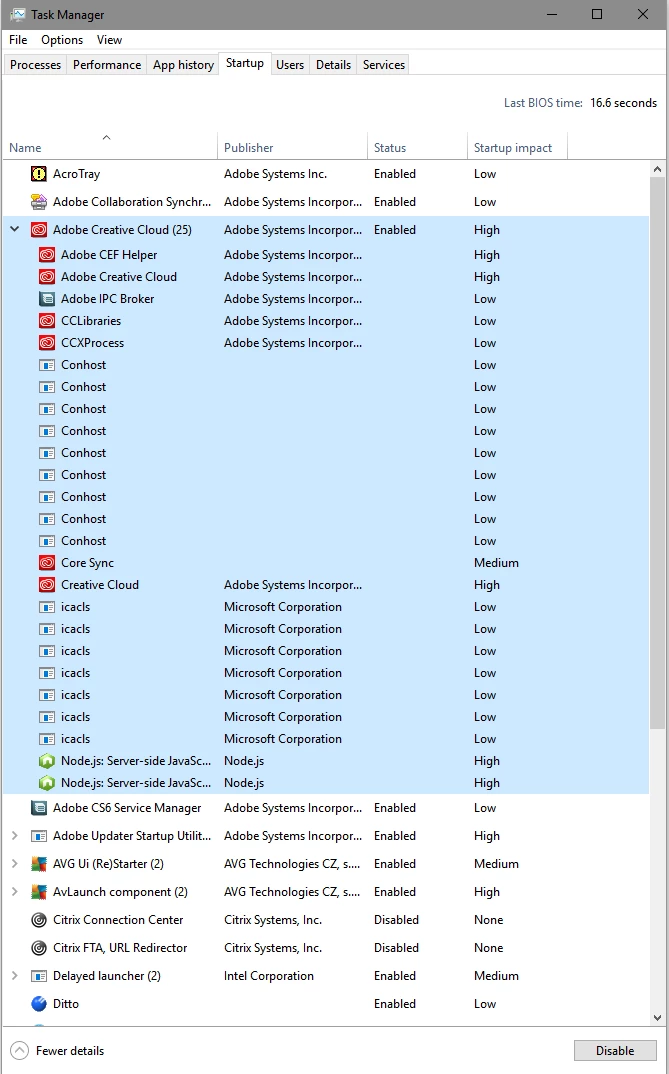Screen dimensions: 669x1074
Task: Switch to the Users tab
Action: (x=290, y=65)
